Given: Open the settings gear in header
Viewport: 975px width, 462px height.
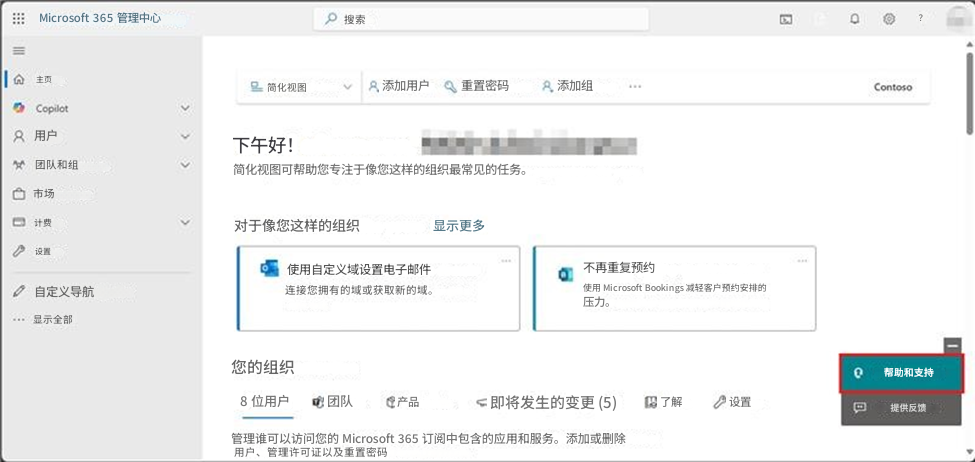Looking at the screenshot, I should click(889, 19).
